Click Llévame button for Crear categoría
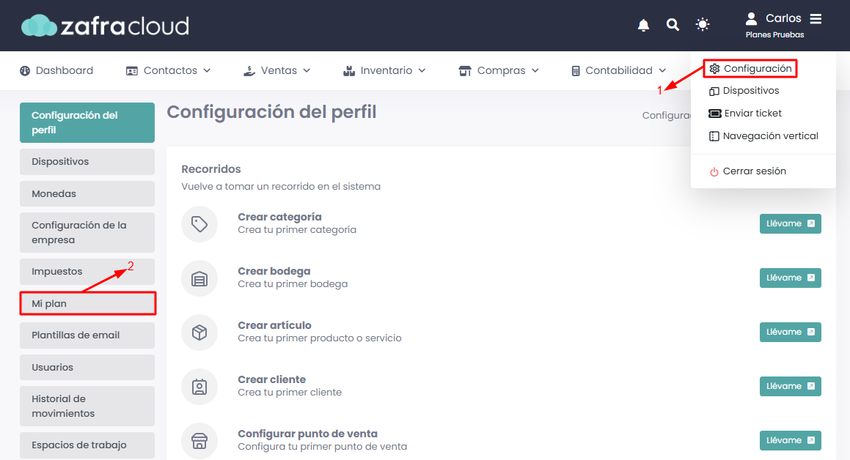Image resolution: width=850 pixels, height=460 pixels. pos(790,224)
